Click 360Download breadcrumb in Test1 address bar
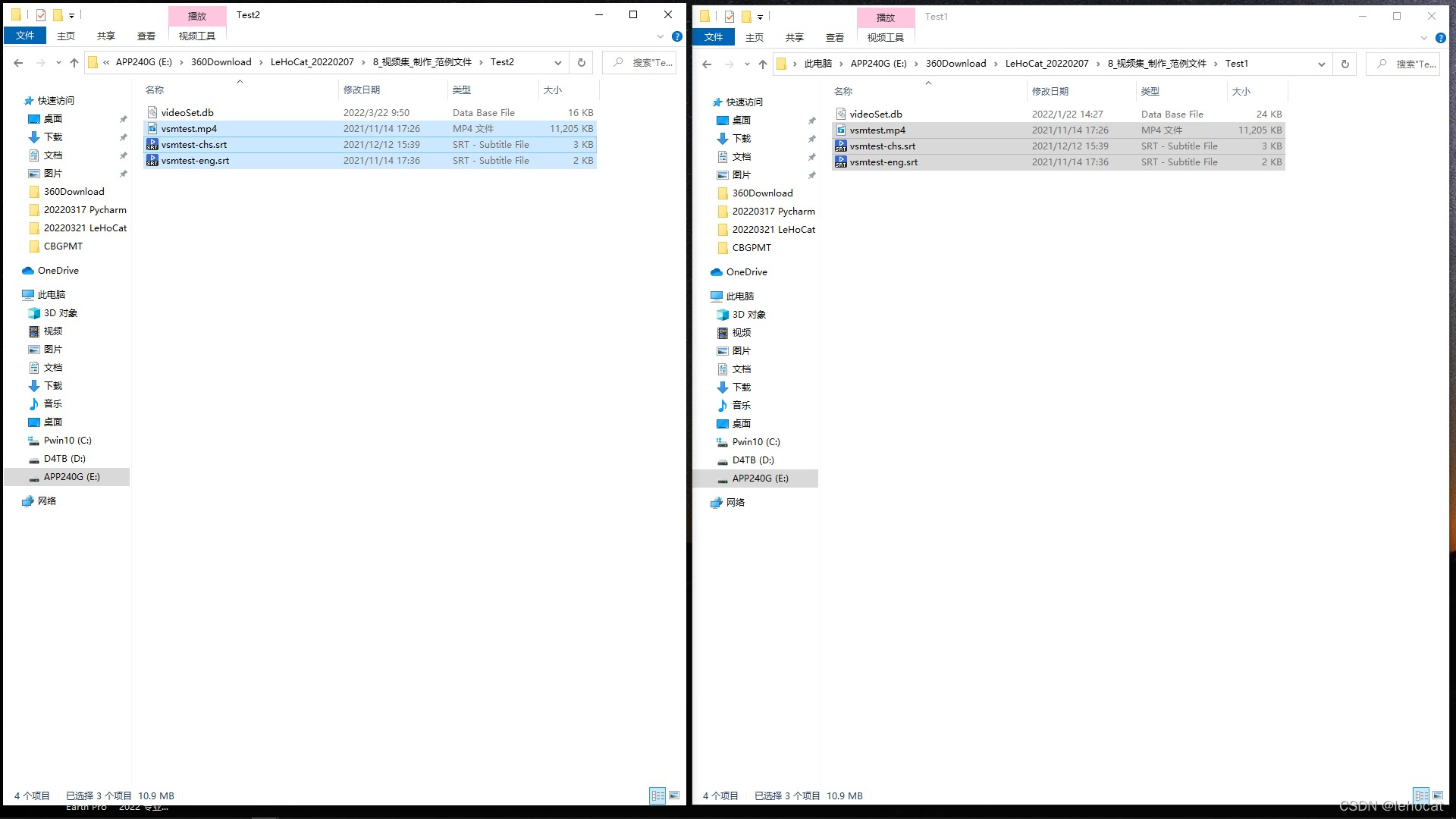 coord(955,64)
